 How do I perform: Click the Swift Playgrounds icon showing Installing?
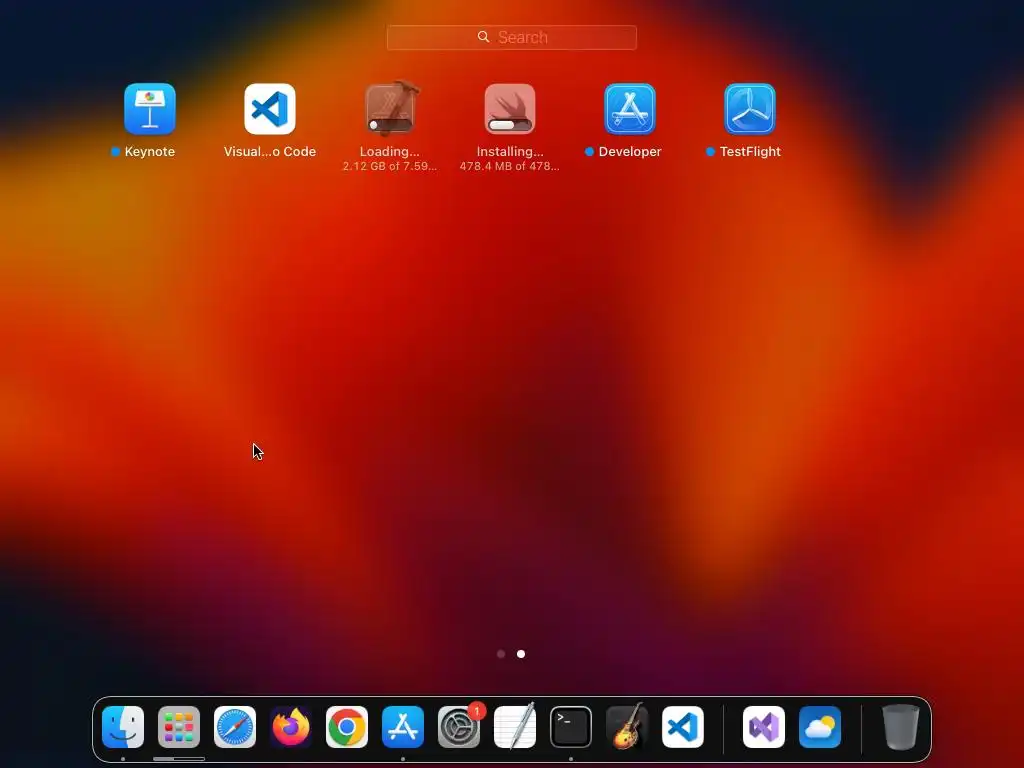click(510, 108)
